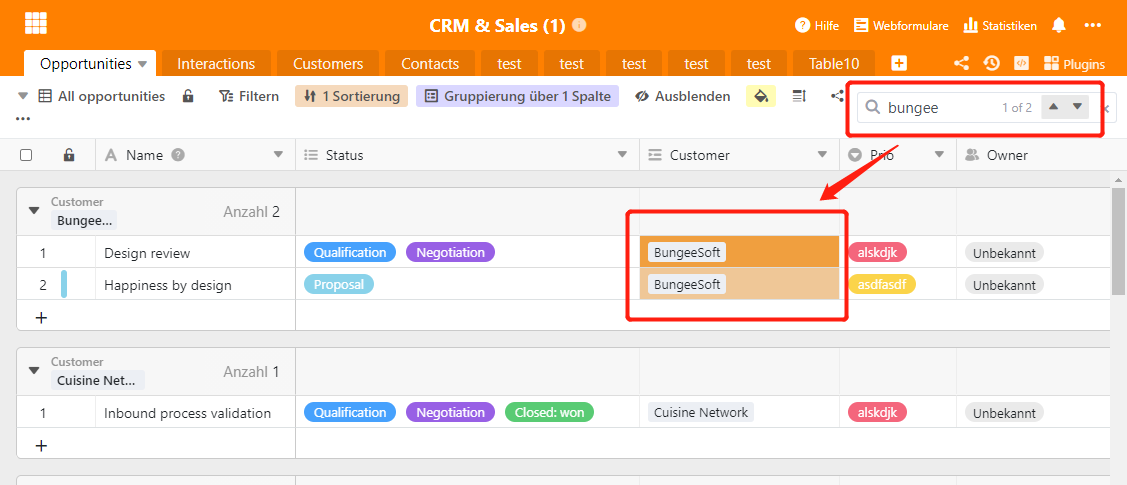Toggle the select-all rows checkbox
This screenshot has height=485, width=1127.
[x=26, y=155]
